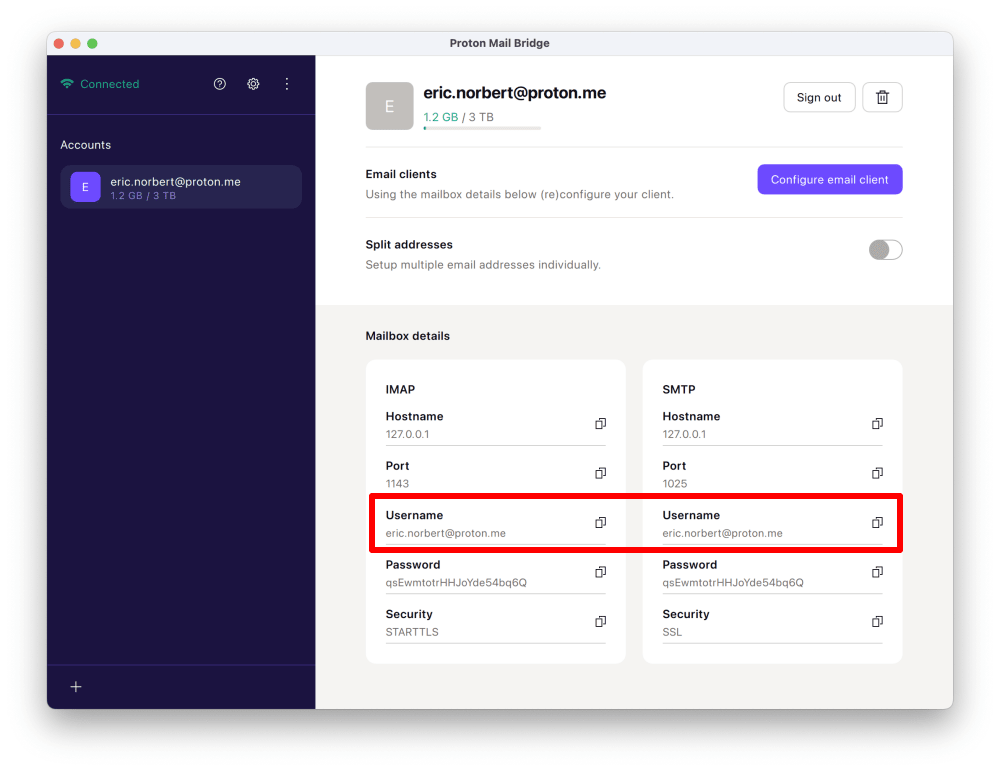The image size is (1000, 771).
Task: Delete the account using the trash icon
Action: tap(882, 97)
